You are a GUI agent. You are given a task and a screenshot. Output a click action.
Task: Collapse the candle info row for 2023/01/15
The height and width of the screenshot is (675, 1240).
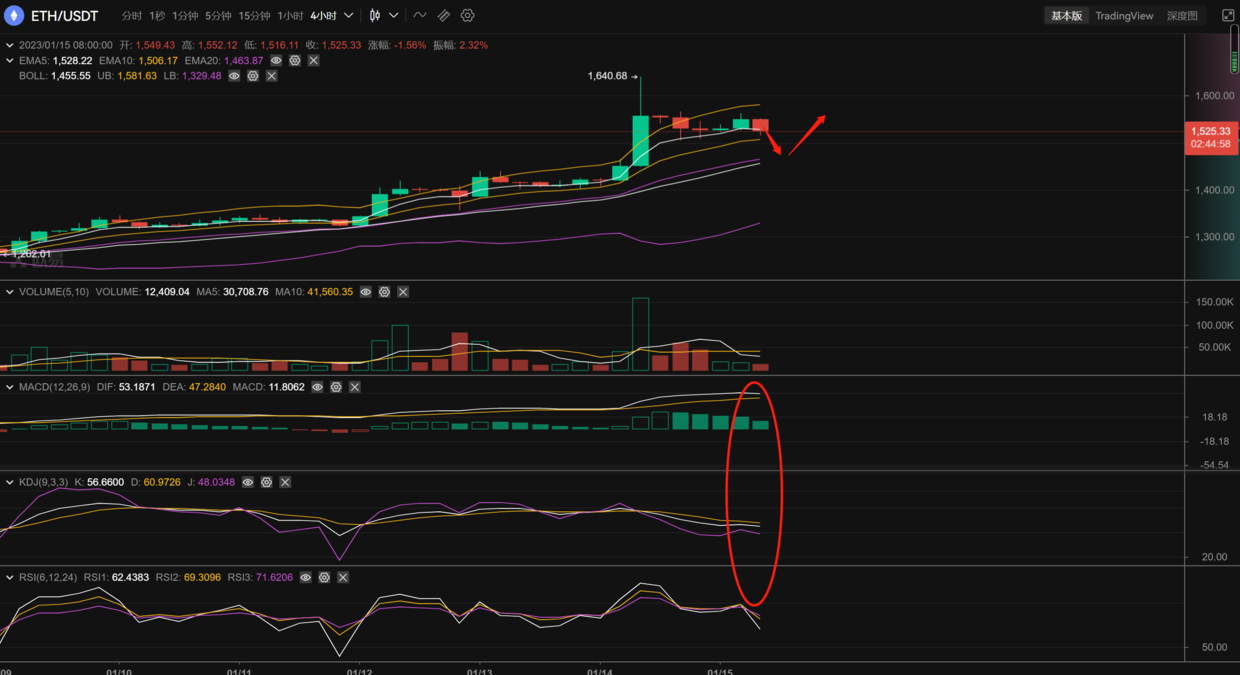point(10,45)
